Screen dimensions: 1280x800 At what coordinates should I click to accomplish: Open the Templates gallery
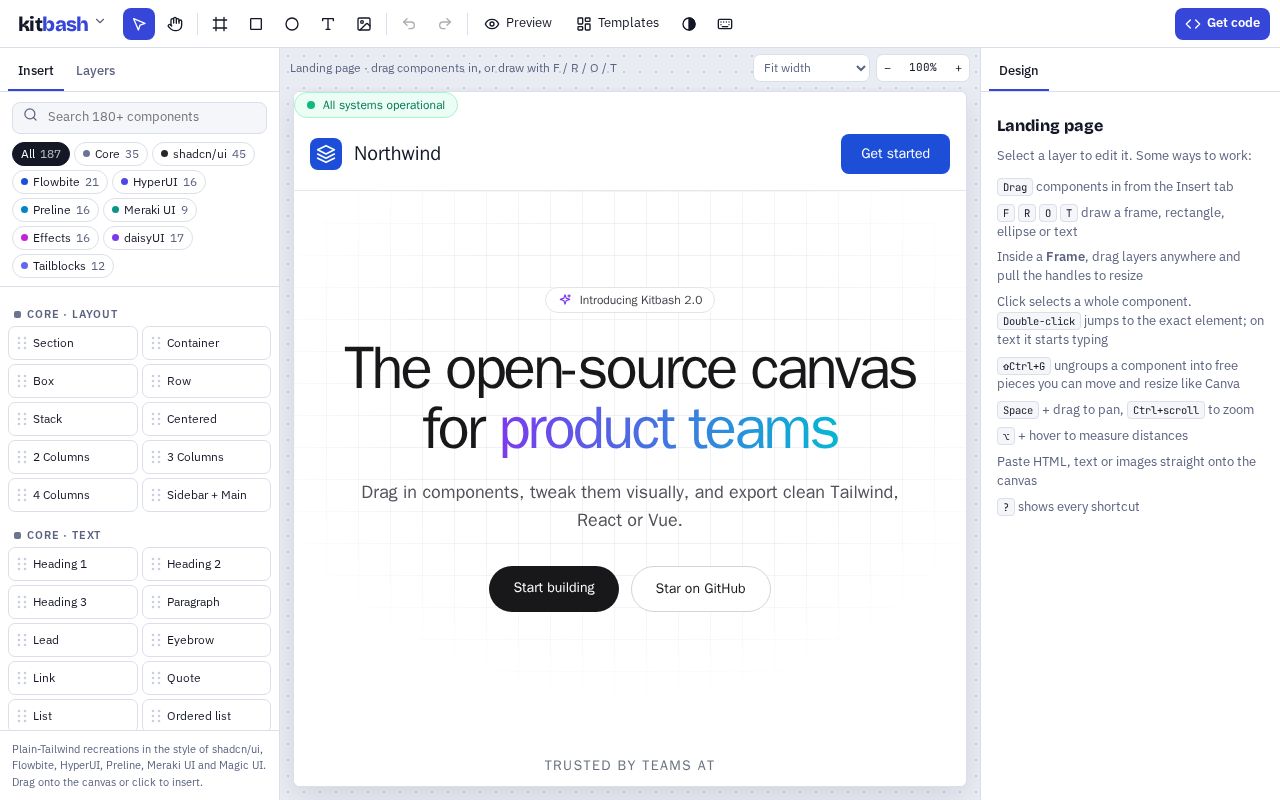tap(618, 23)
